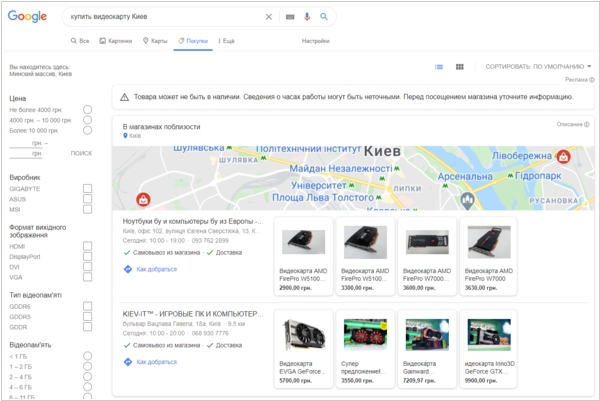Viewport: 600px width, 401px height.
Task: Open Супер предложение card for 3550,00 грн.
Action: click(365, 349)
